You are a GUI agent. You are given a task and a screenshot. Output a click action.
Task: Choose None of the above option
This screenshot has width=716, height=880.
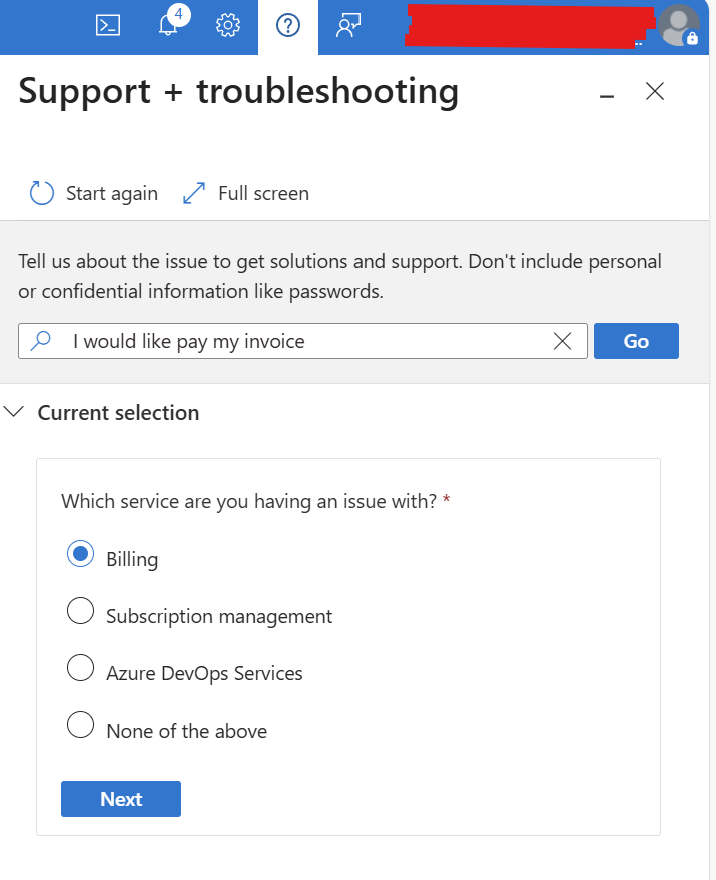[80, 725]
